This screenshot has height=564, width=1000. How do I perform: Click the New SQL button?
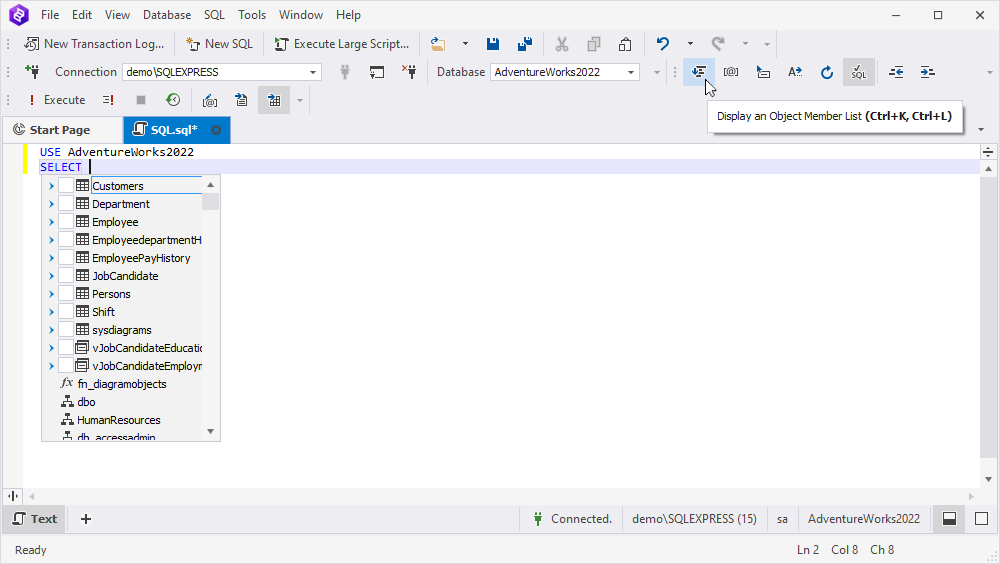click(x=219, y=44)
